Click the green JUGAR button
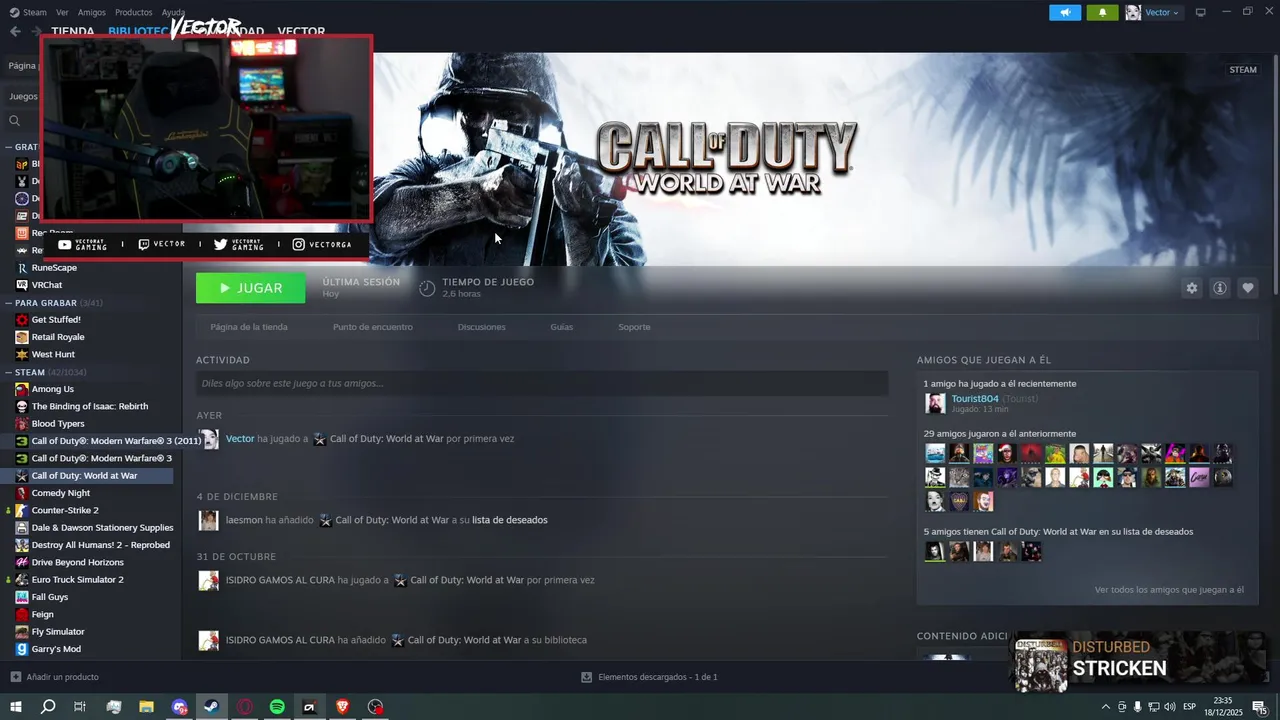This screenshot has width=1280, height=720. (x=250, y=288)
